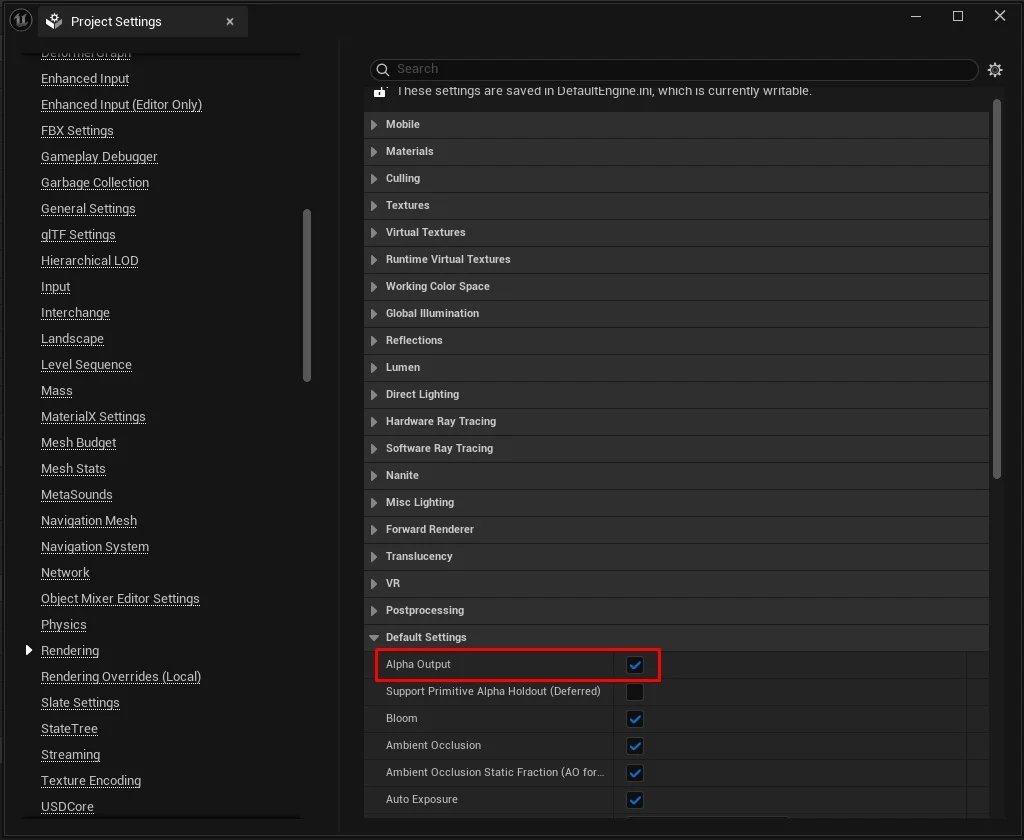Open Physics settings category

(x=63, y=625)
